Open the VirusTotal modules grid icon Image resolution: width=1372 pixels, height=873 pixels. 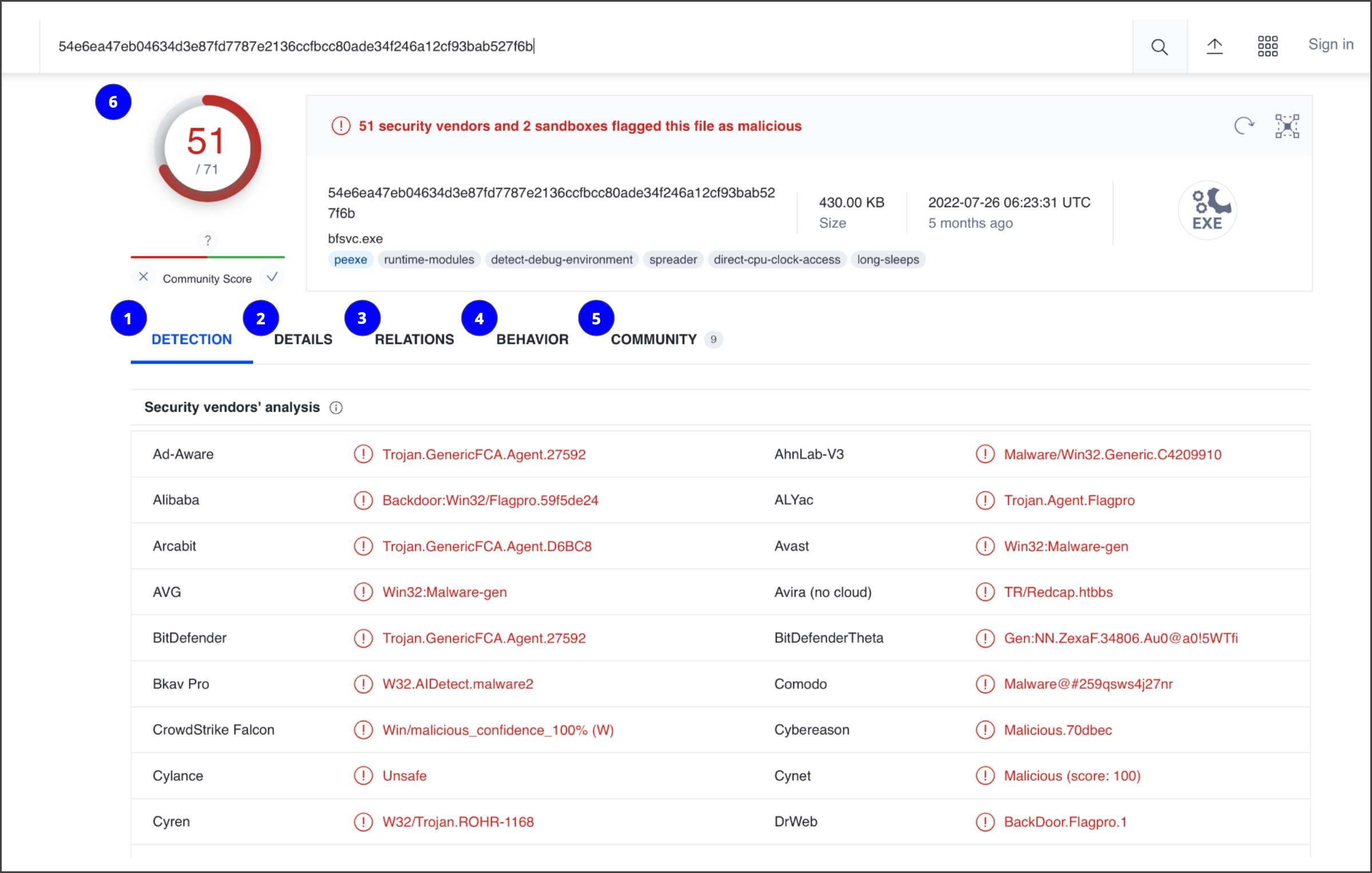pyautogui.click(x=1268, y=45)
